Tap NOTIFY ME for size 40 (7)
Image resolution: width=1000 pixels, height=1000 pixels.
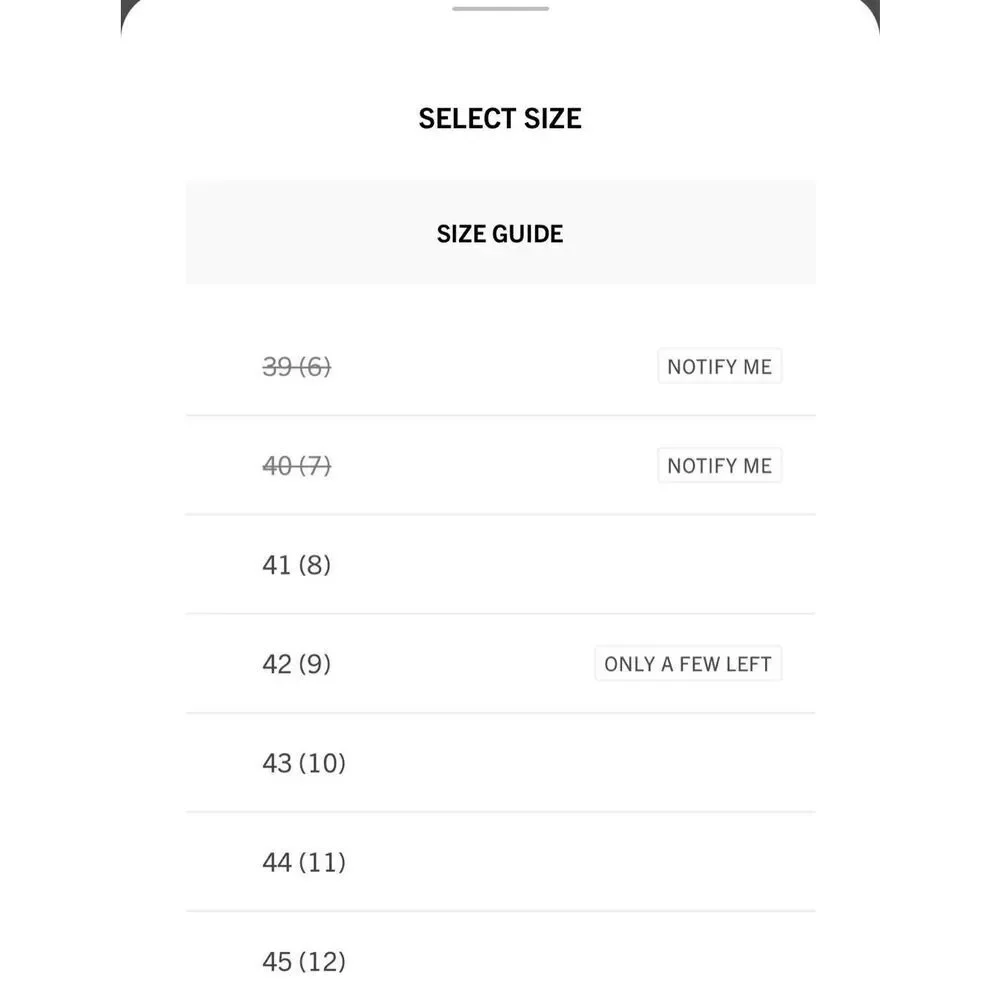coord(719,466)
